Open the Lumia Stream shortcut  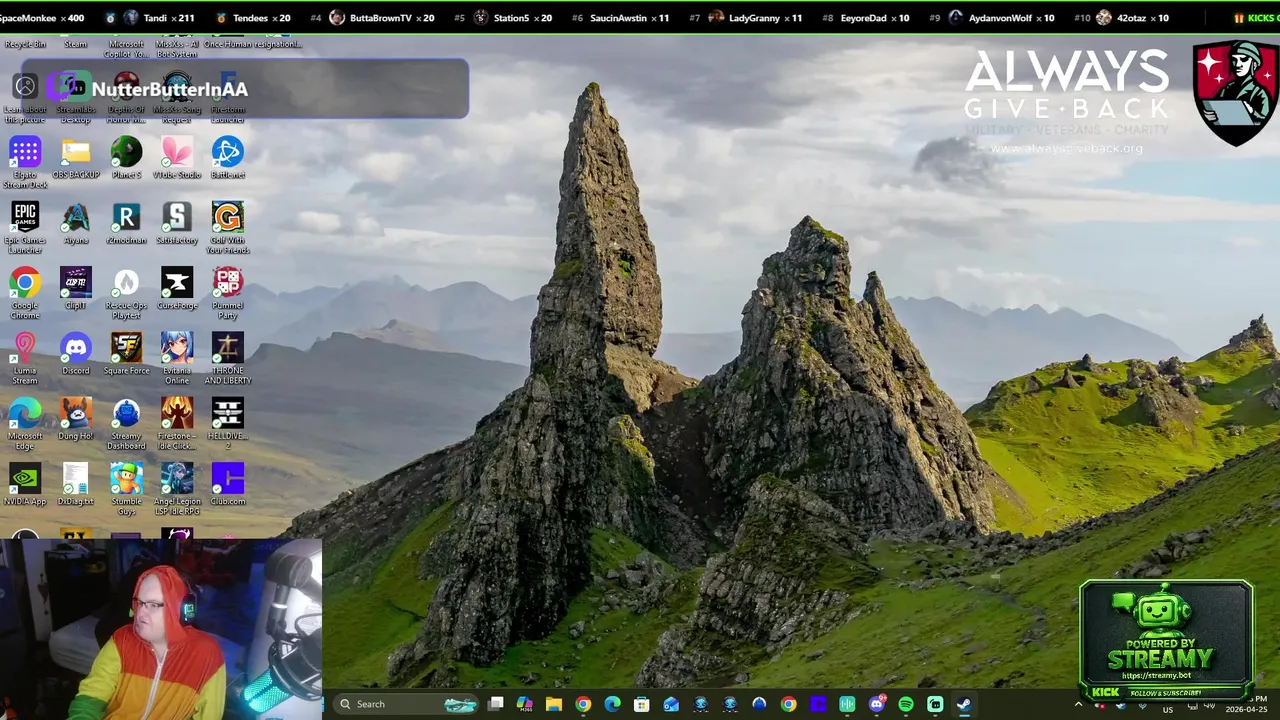pyautogui.click(x=25, y=358)
